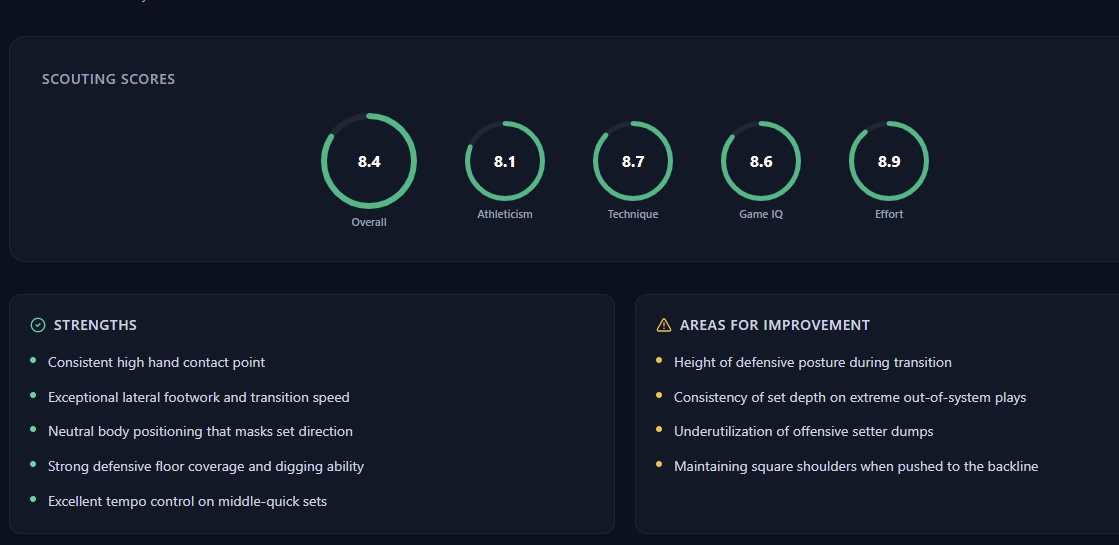The image size is (1119, 545).
Task: Click the Strengths panel heading text
Action: click(x=95, y=325)
